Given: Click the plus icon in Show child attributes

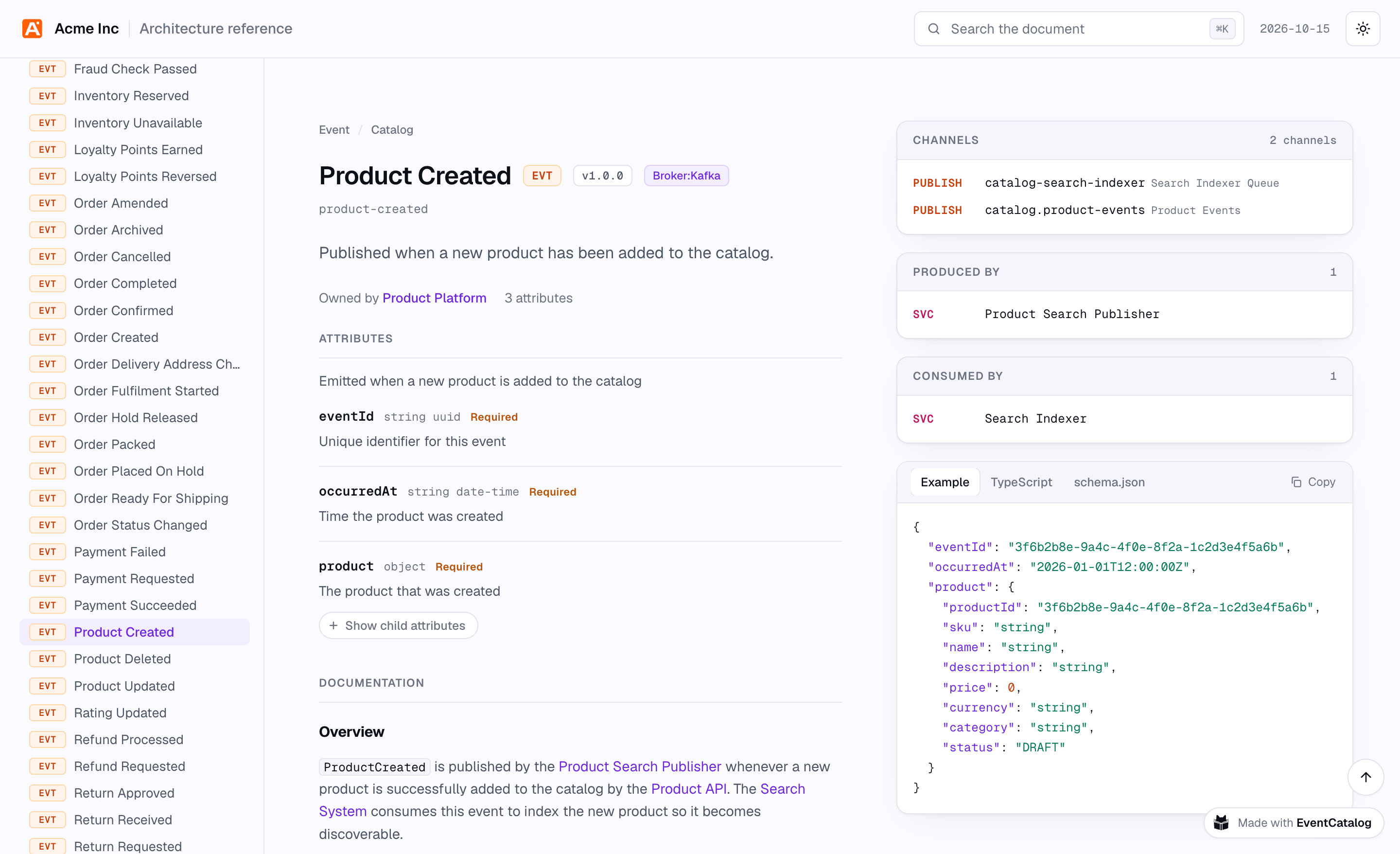Looking at the screenshot, I should (x=333, y=625).
